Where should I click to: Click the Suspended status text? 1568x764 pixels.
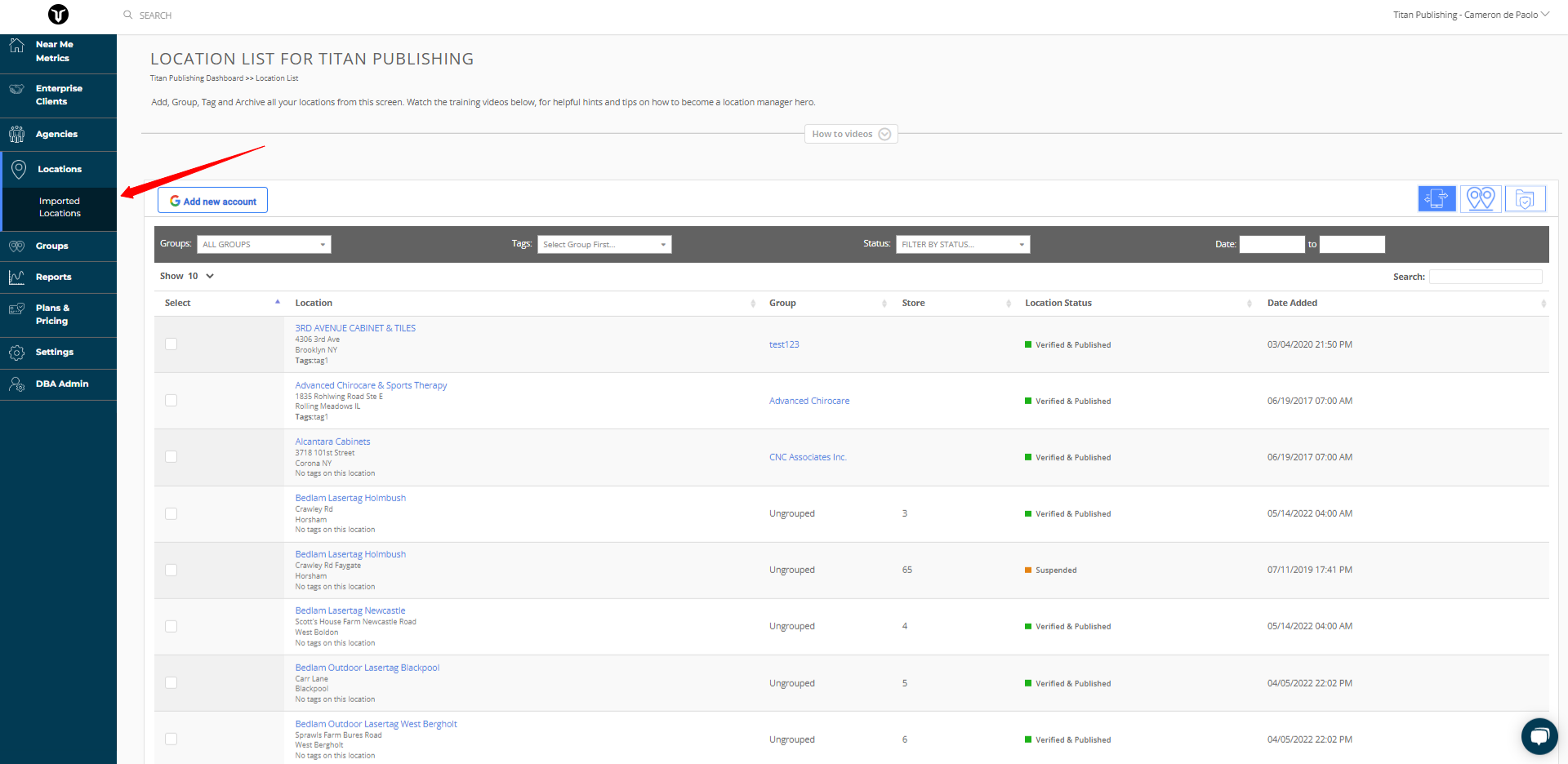pyautogui.click(x=1056, y=571)
